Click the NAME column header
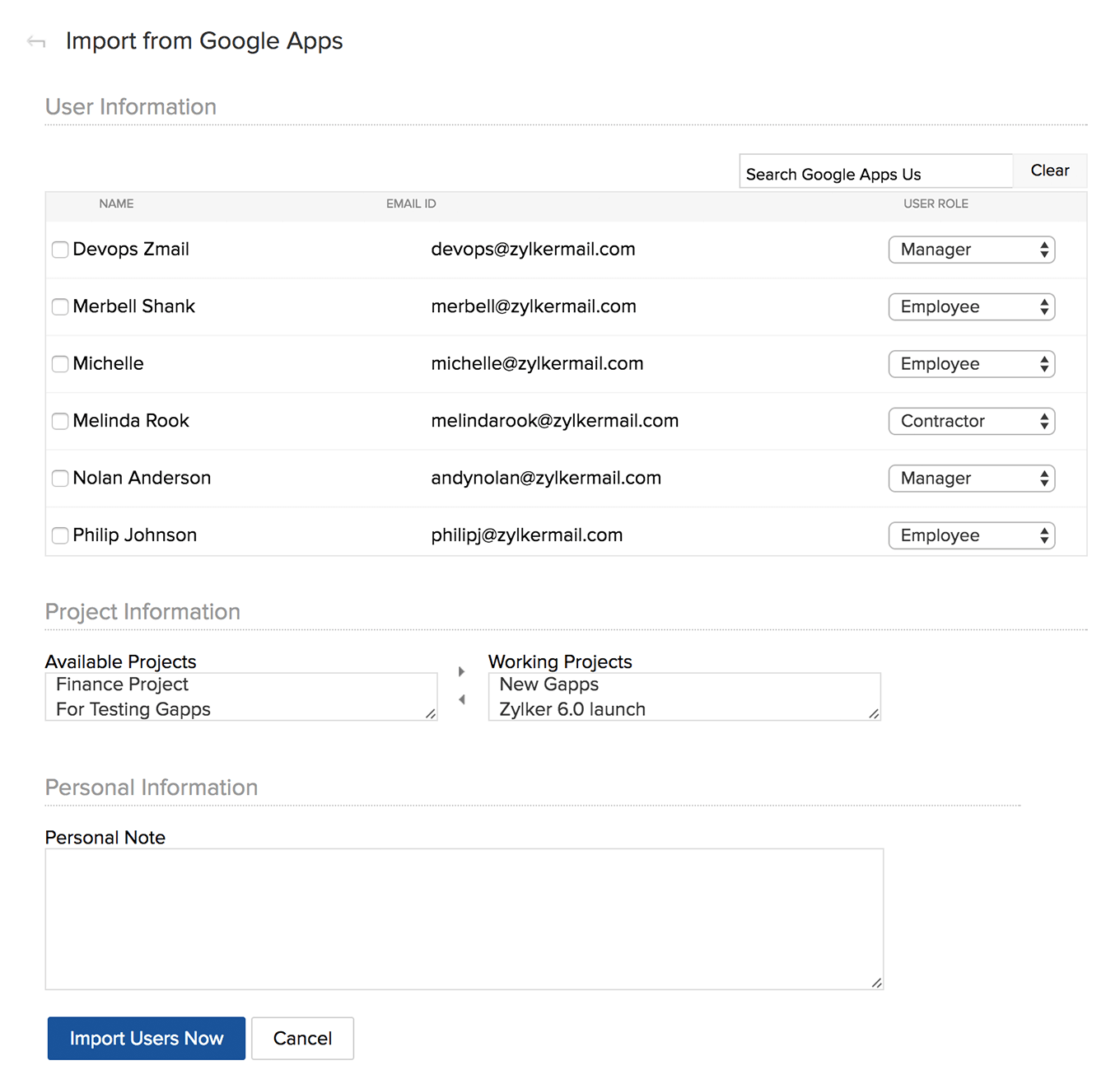1120x1084 pixels. [116, 203]
